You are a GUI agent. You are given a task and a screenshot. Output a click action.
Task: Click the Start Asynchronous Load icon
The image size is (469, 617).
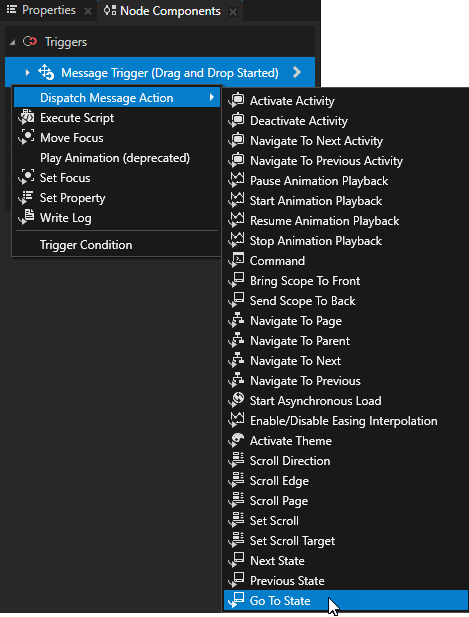coord(237,401)
